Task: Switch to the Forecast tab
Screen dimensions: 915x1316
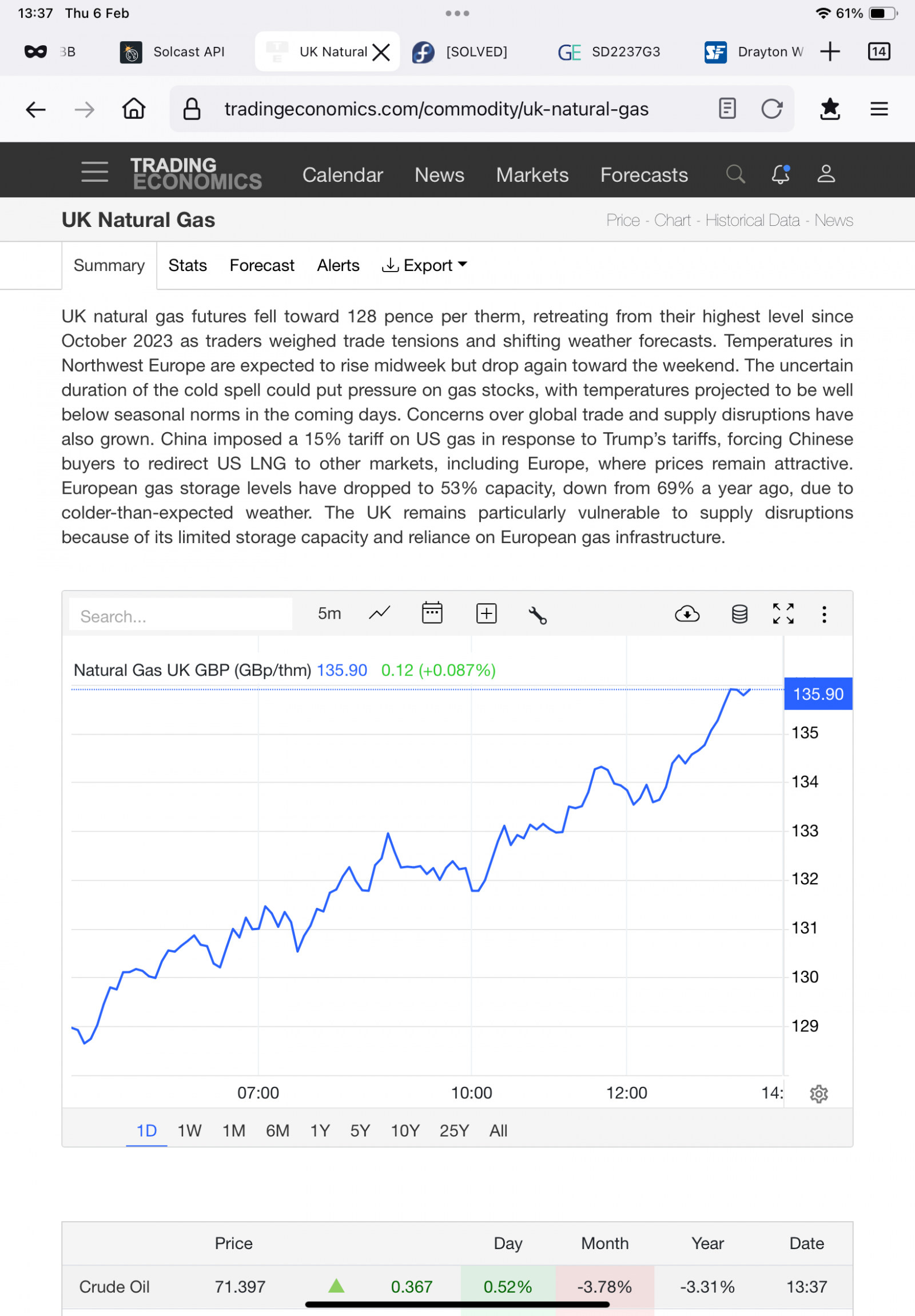Action: [262, 265]
